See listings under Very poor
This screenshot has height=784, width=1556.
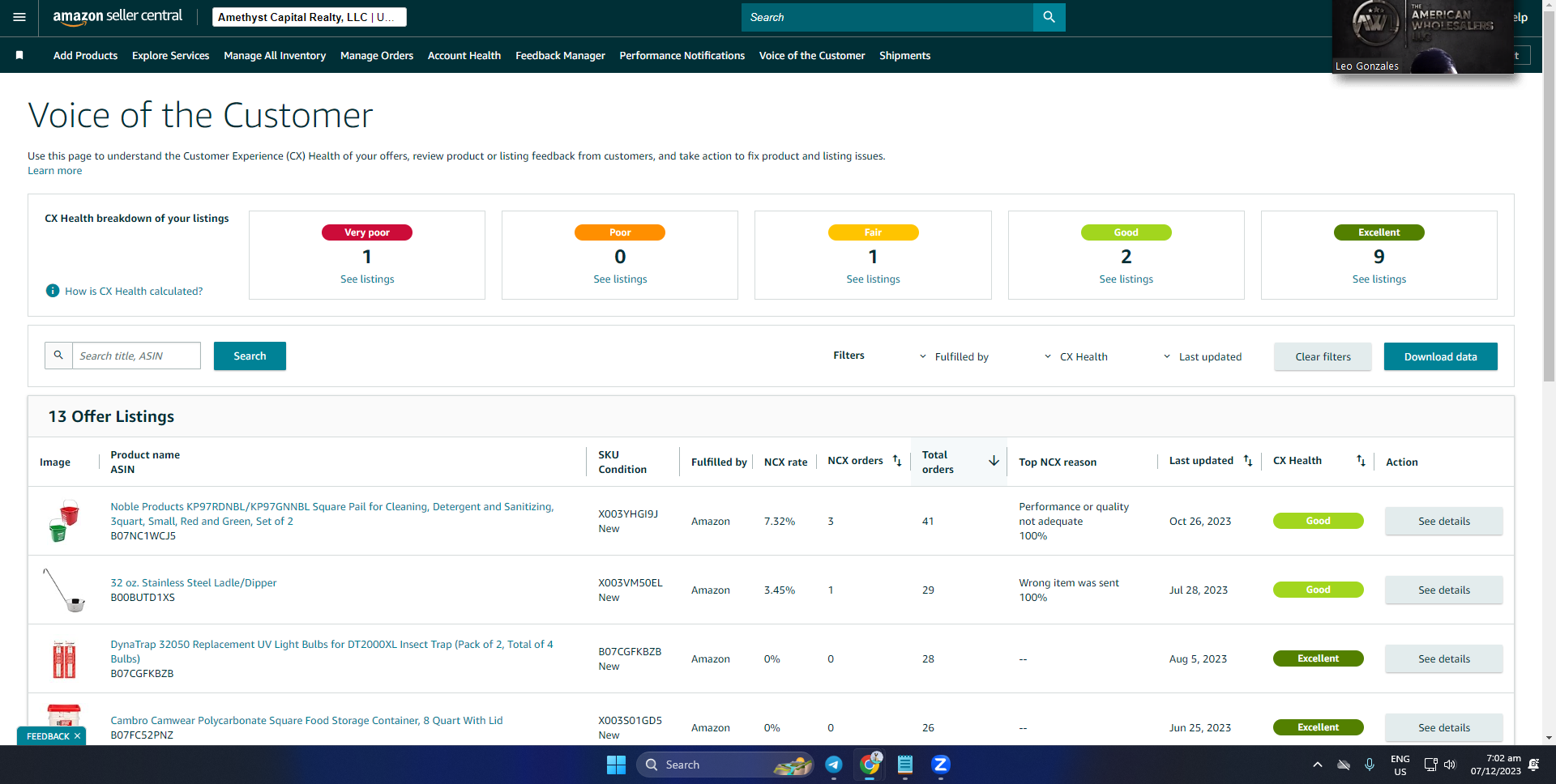pyautogui.click(x=367, y=279)
